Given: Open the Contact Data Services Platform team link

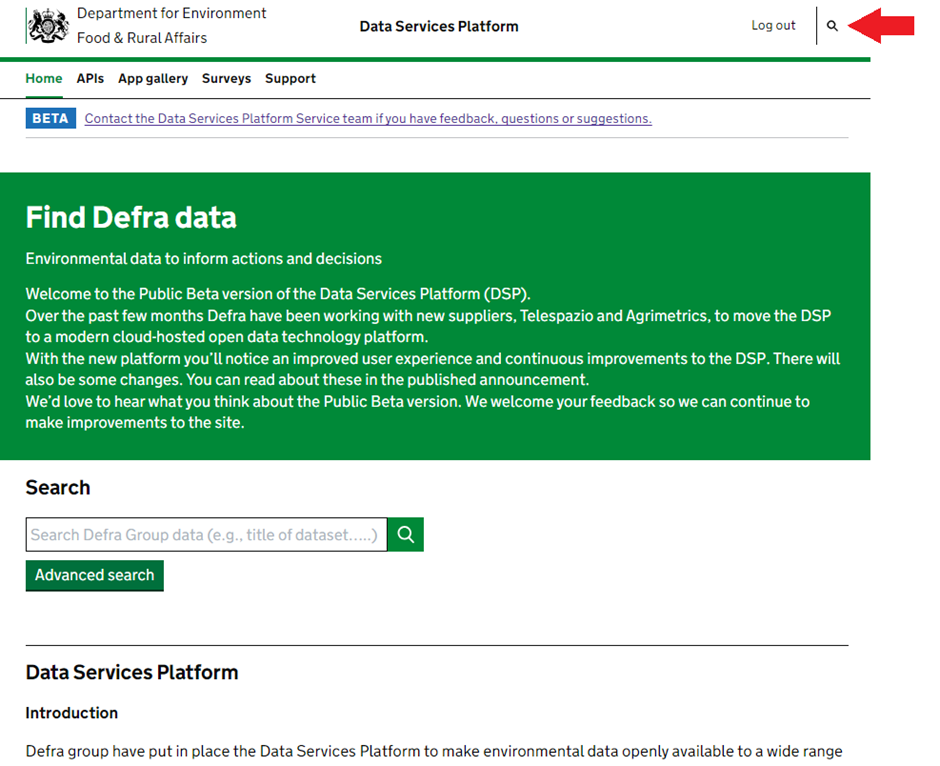Looking at the screenshot, I should pyautogui.click(x=368, y=119).
